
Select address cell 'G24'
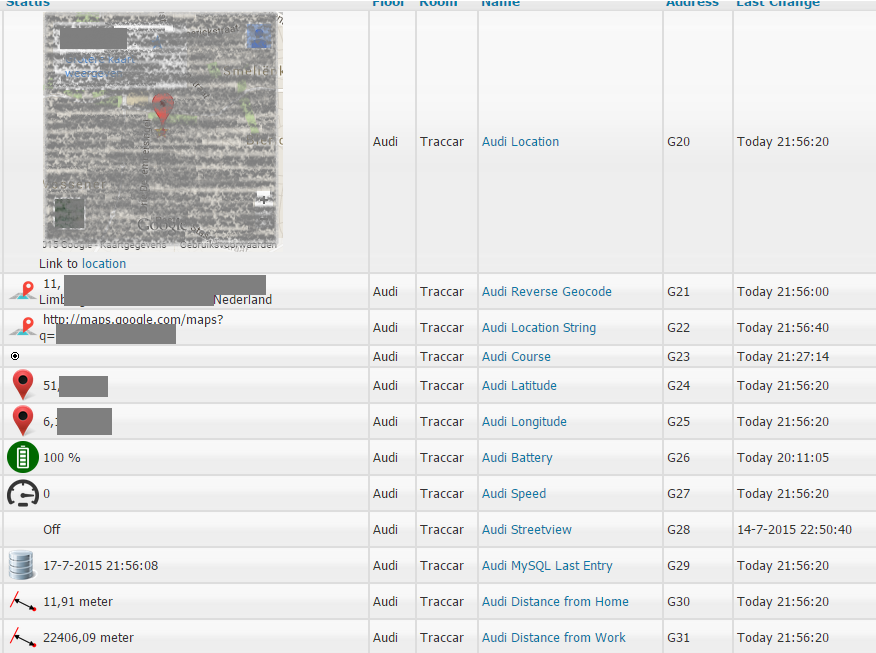[678, 385]
